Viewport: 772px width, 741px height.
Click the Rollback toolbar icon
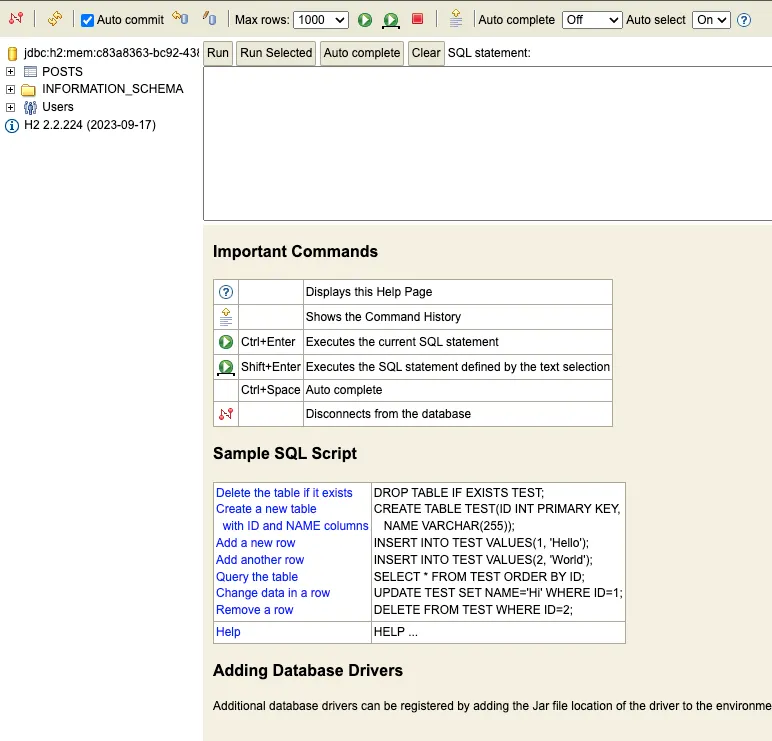coord(180,18)
